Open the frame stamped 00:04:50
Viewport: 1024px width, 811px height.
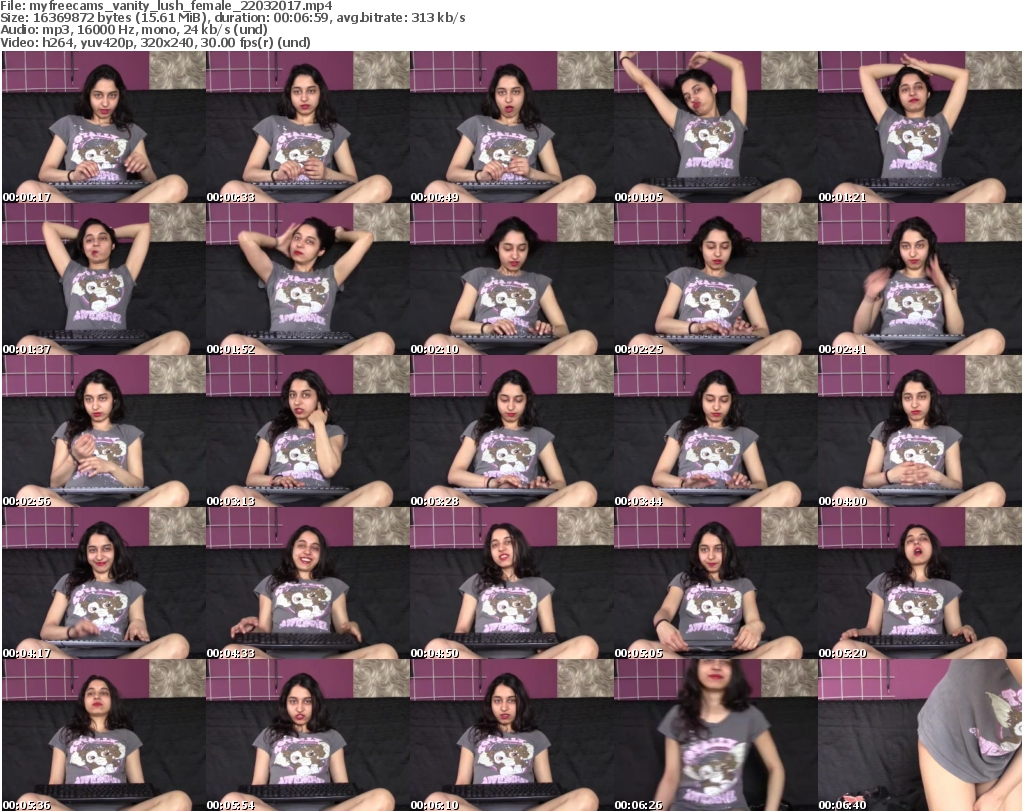pos(512,584)
